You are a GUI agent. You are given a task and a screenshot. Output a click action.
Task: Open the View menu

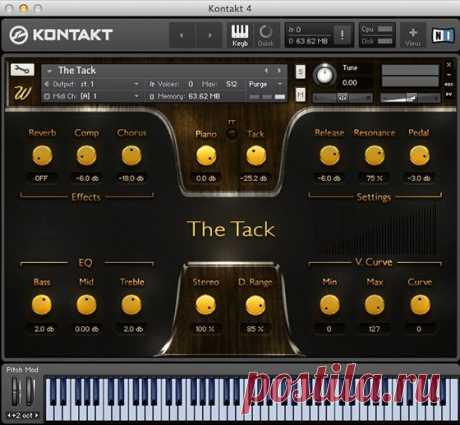(x=413, y=36)
